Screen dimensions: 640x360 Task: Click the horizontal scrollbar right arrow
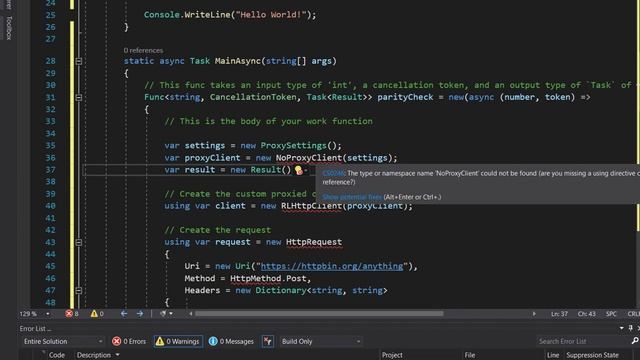click(x=534, y=313)
